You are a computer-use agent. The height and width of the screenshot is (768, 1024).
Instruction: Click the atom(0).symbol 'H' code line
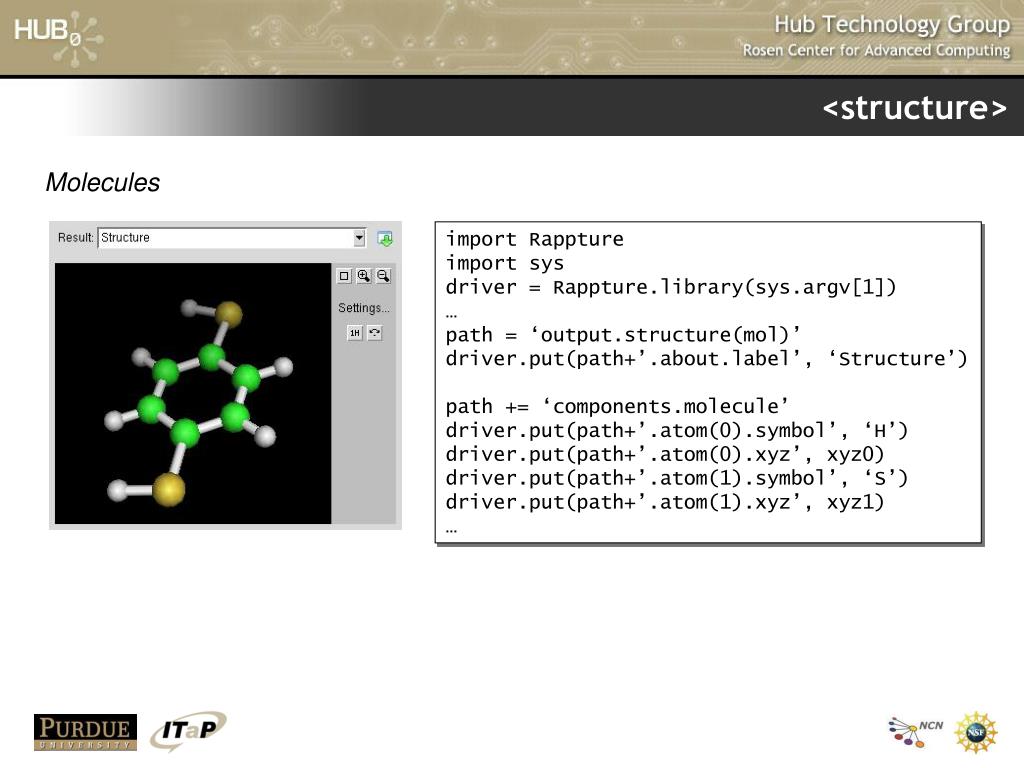pyautogui.click(x=677, y=430)
